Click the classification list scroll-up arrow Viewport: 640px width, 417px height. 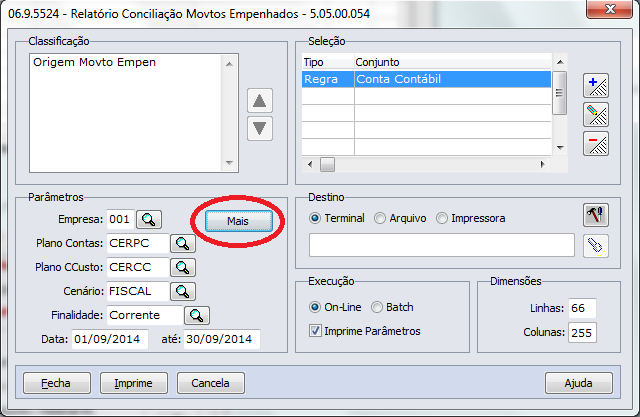tap(229, 64)
